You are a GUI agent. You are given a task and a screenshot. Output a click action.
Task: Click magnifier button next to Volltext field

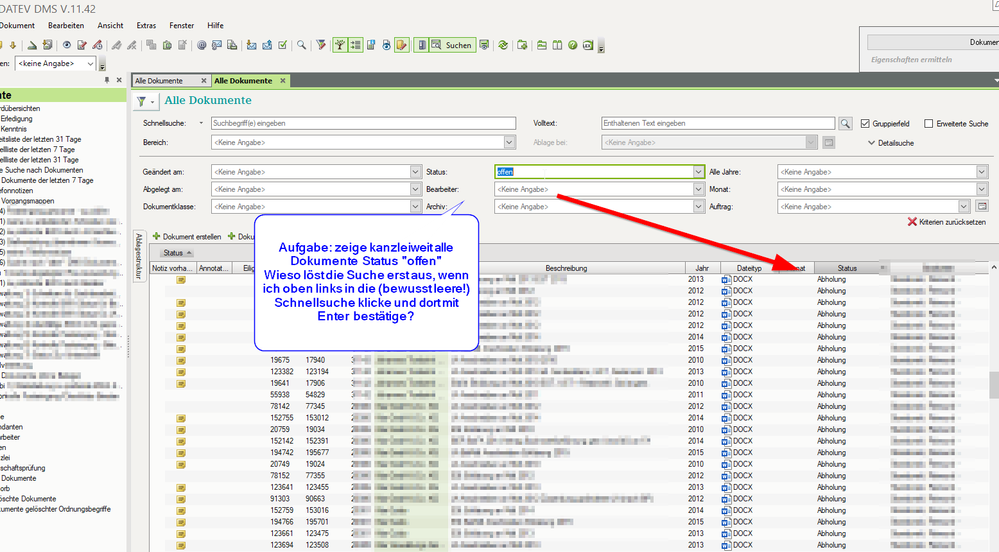click(845, 124)
